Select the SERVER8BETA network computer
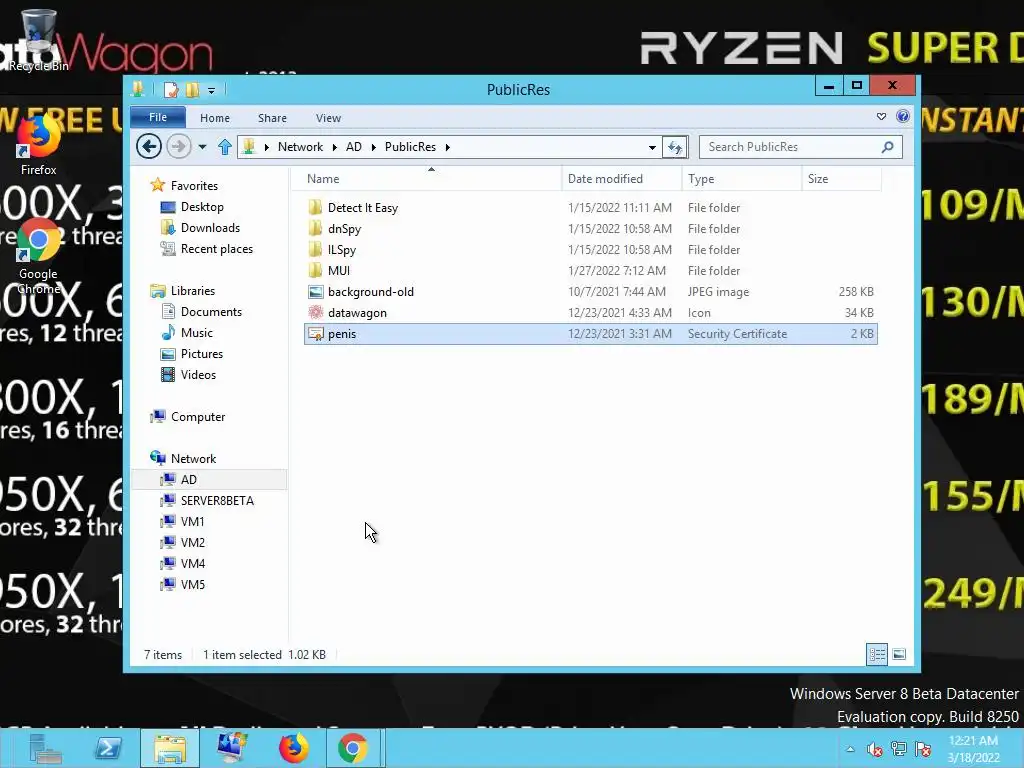This screenshot has width=1024, height=768. [x=217, y=501]
